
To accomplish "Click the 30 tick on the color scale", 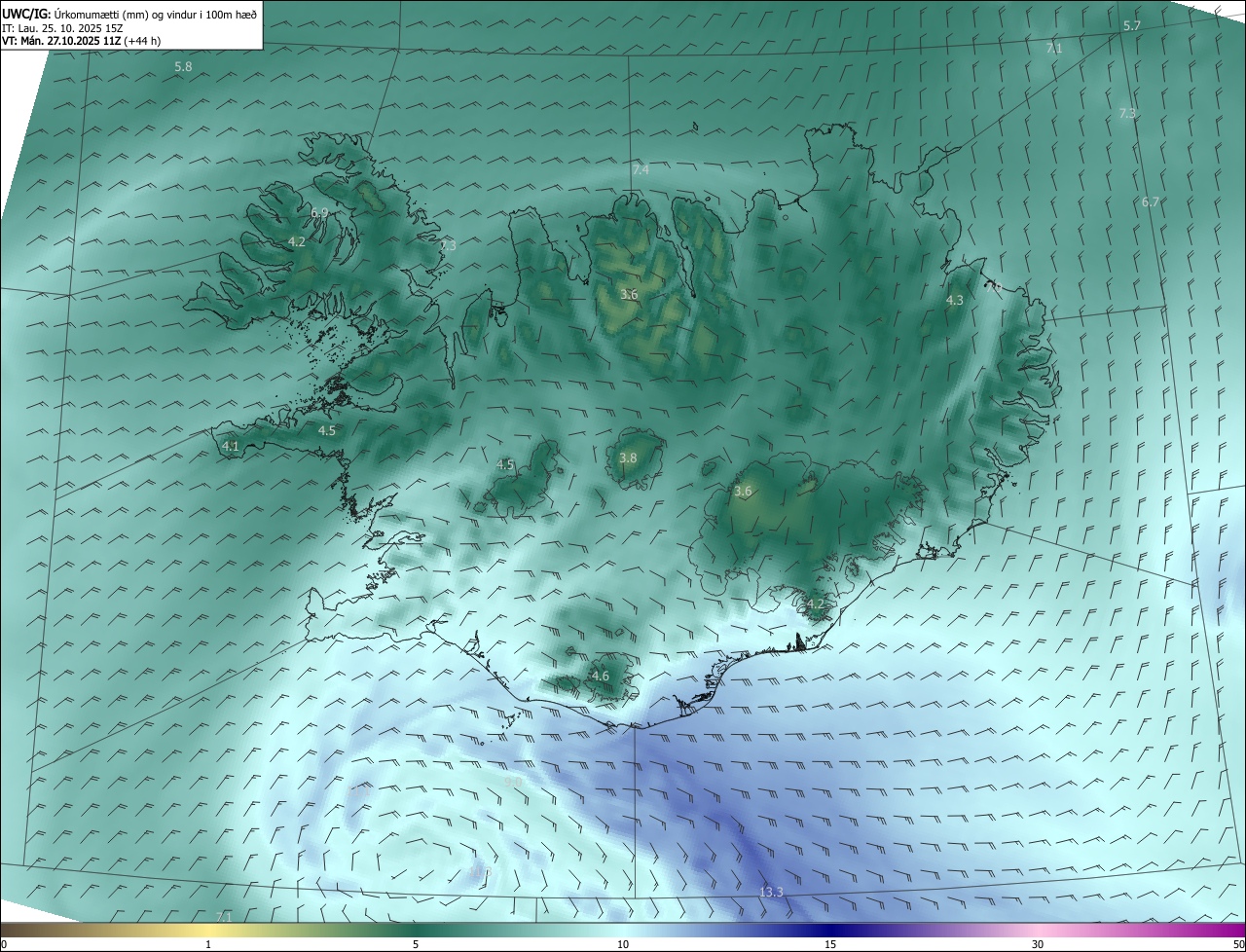I will pyautogui.click(x=1038, y=944).
